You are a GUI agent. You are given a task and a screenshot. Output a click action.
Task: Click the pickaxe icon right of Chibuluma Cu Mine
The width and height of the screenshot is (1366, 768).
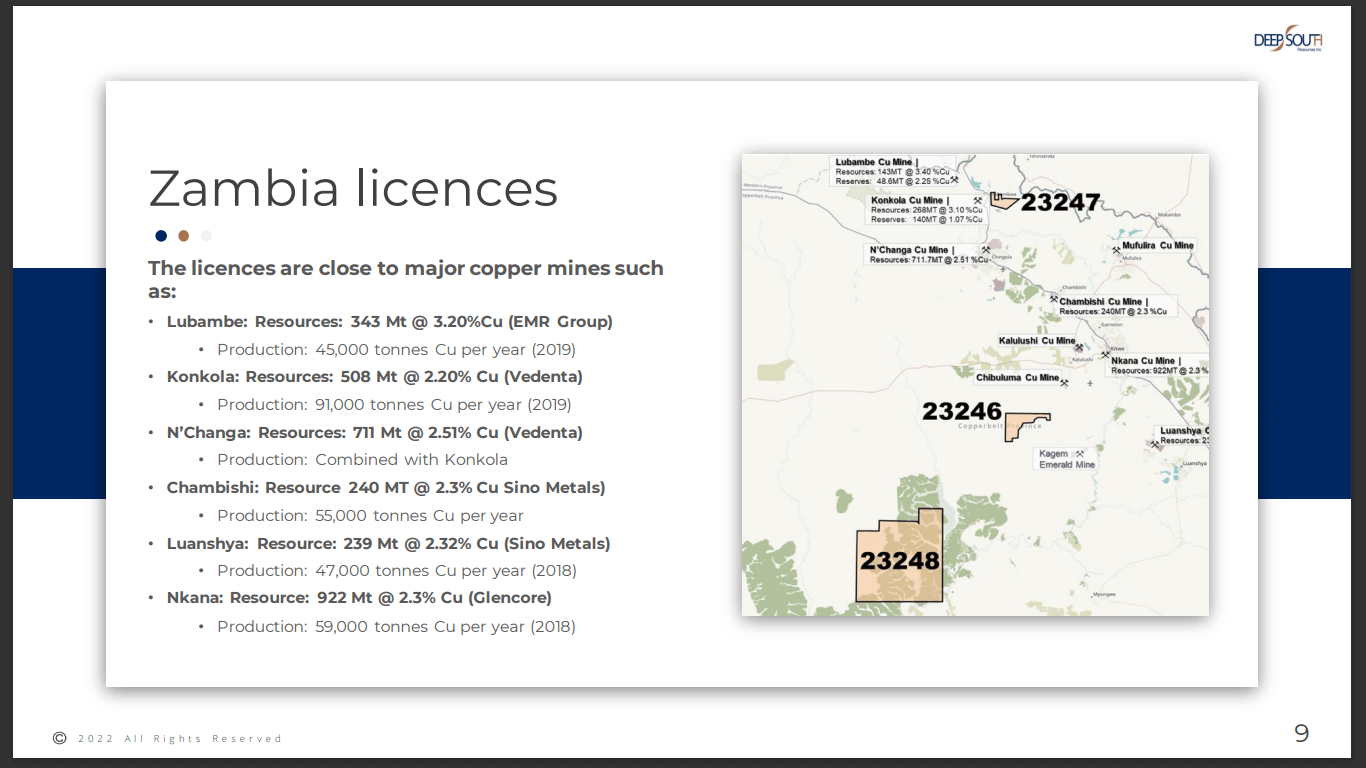(x=1064, y=382)
